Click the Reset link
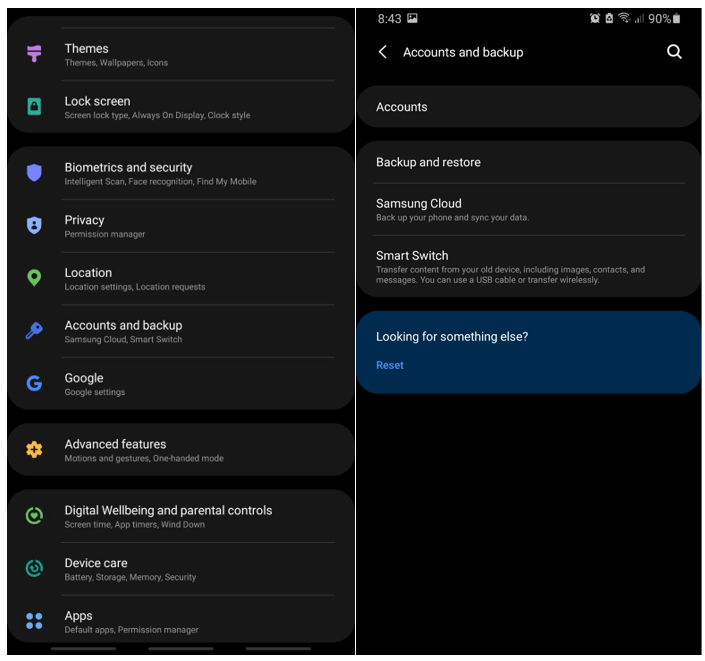The width and height of the screenshot is (705, 661). click(x=390, y=365)
